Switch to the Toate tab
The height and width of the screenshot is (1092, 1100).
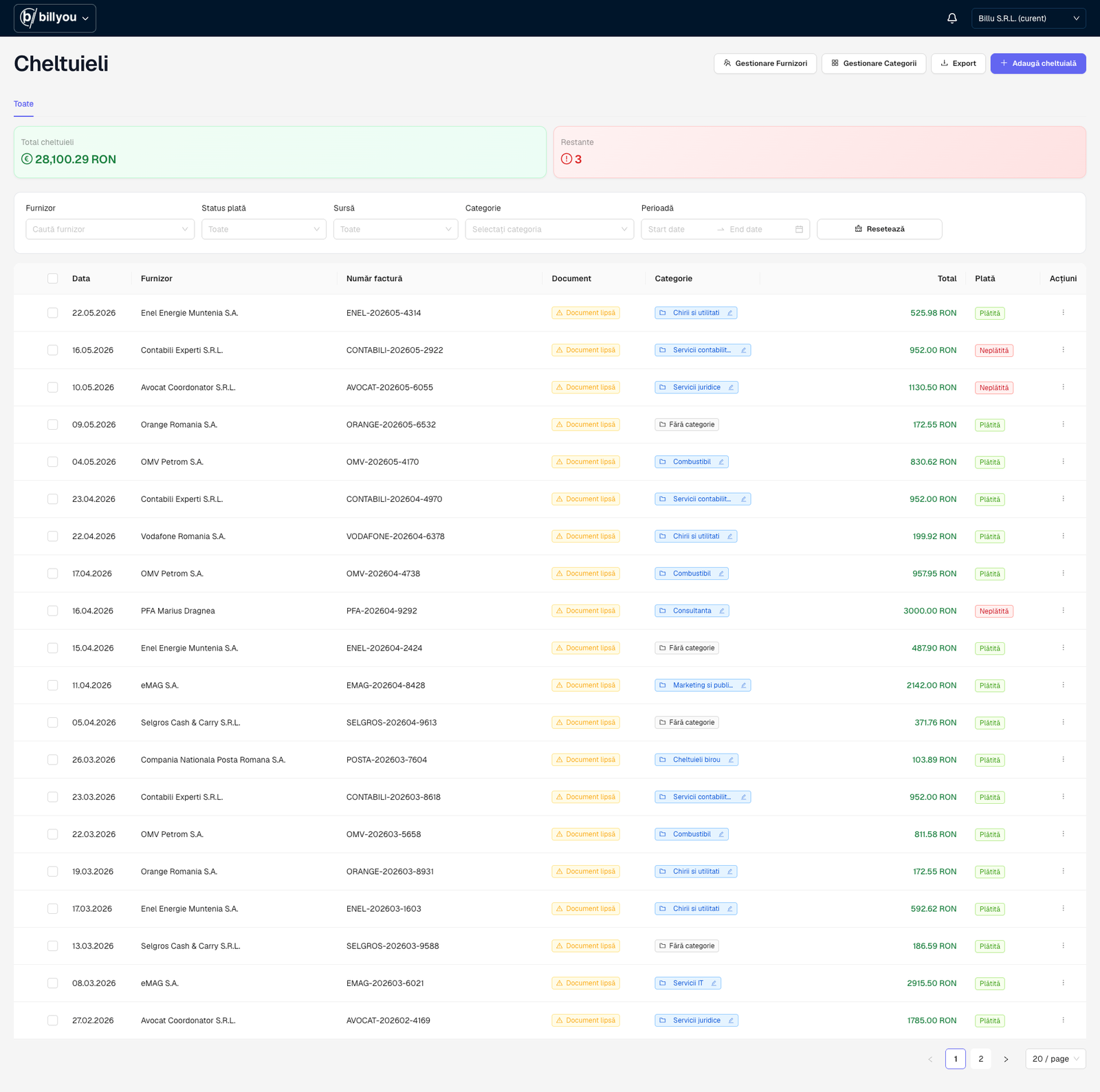[23, 104]
